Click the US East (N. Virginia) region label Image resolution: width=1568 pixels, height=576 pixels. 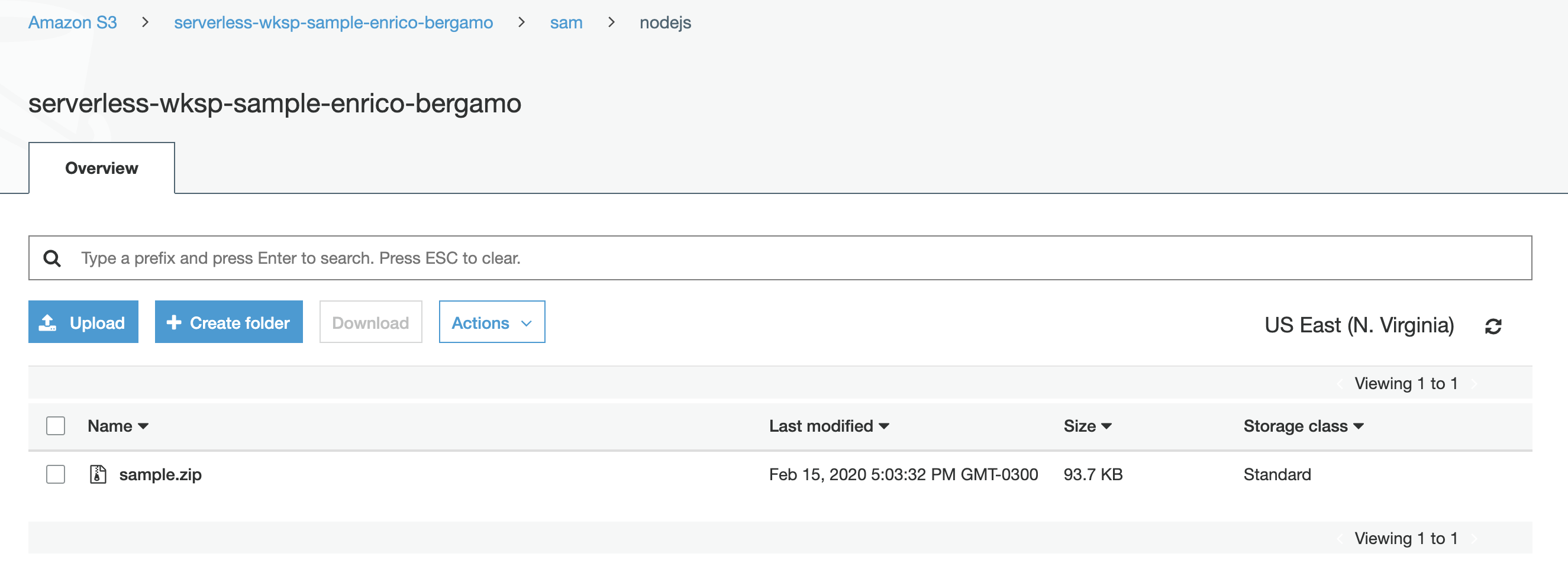[x=1359, y=325]
